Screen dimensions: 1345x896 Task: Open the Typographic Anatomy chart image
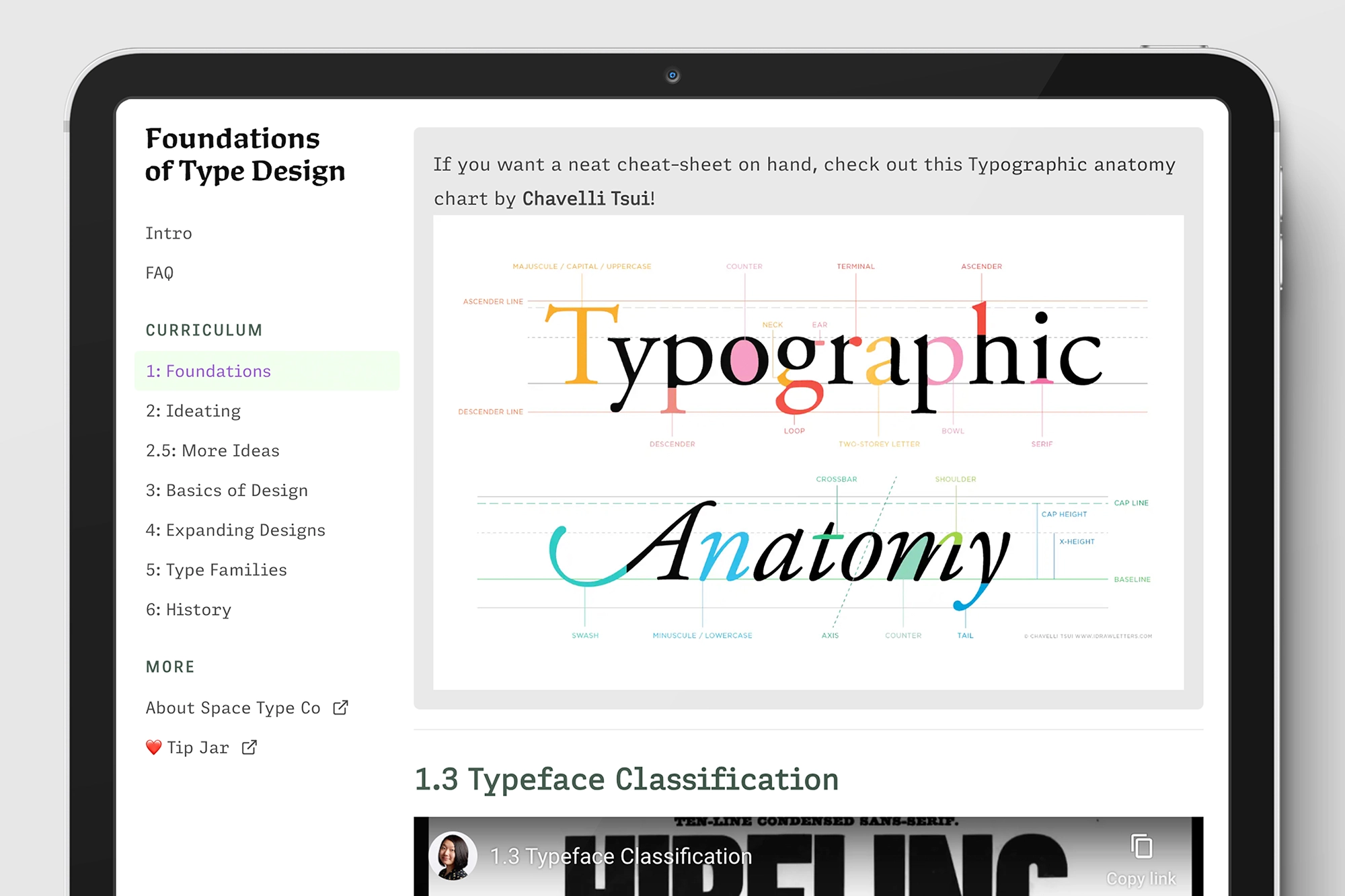click(x=808, y=452)
